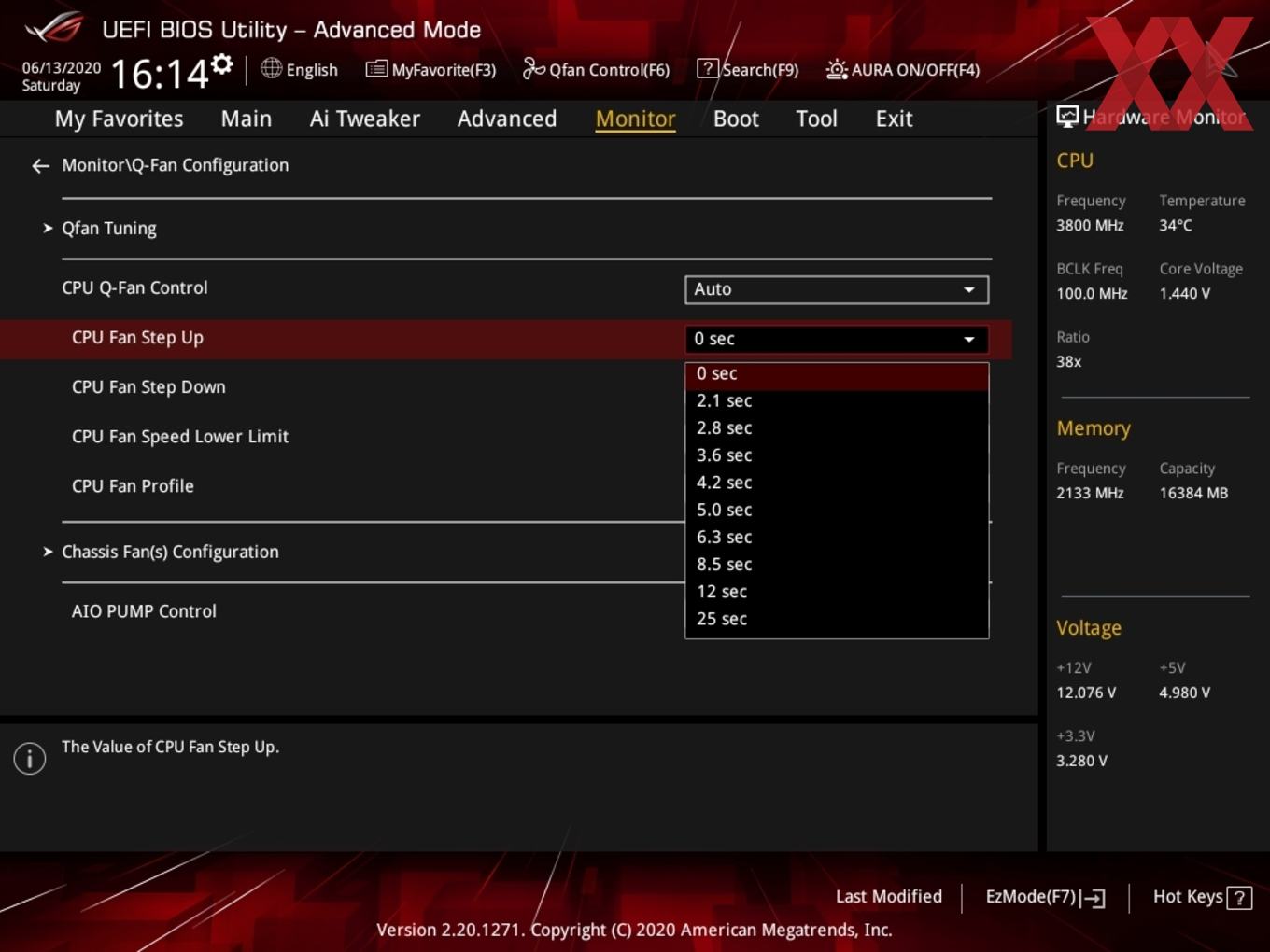Choose 2.1 sec option
Image resolution: width=1270 pixels, height=952 pixels.
pos(837,401)
